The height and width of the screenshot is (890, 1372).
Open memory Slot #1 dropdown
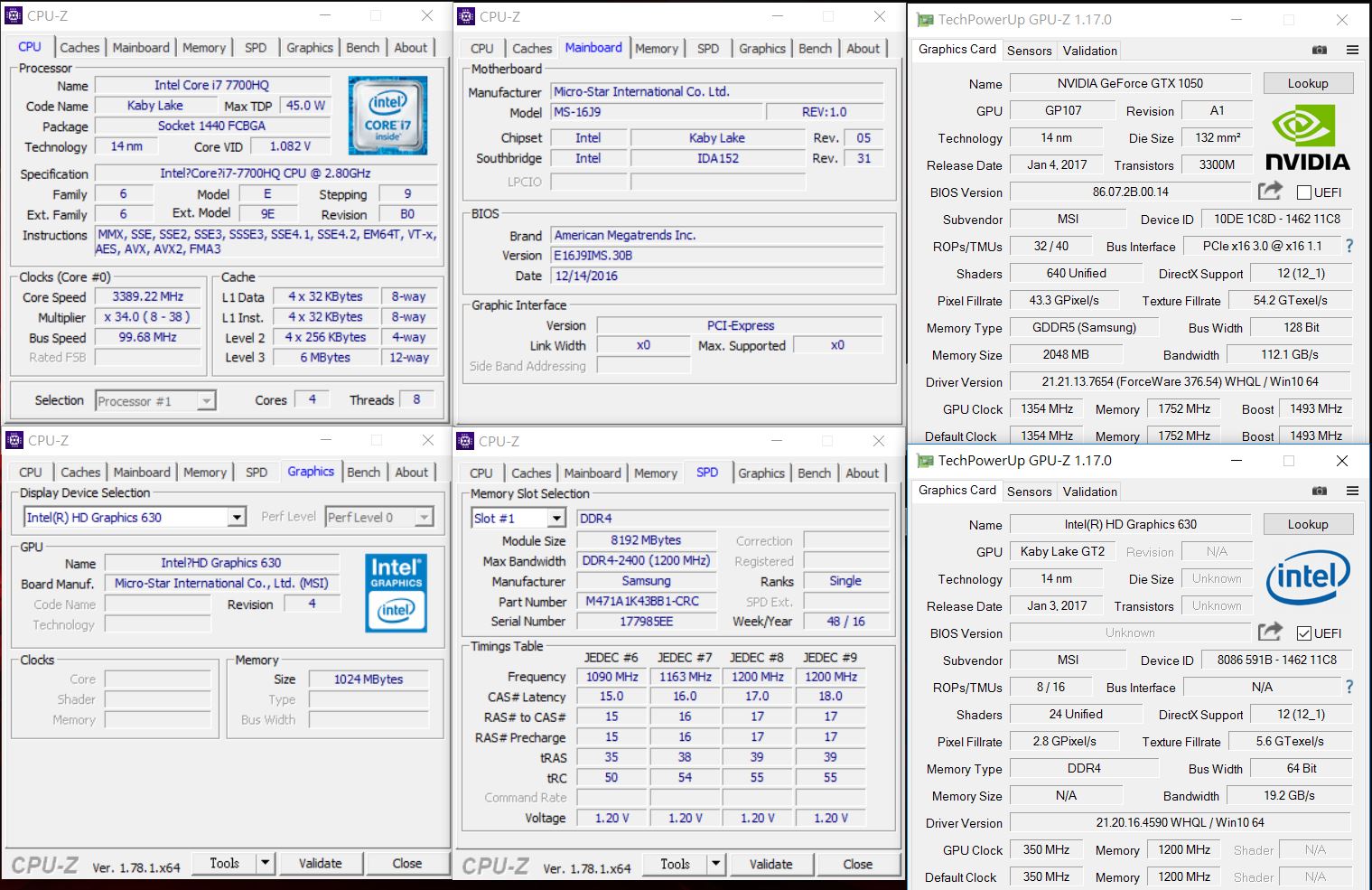coord(518,518)
